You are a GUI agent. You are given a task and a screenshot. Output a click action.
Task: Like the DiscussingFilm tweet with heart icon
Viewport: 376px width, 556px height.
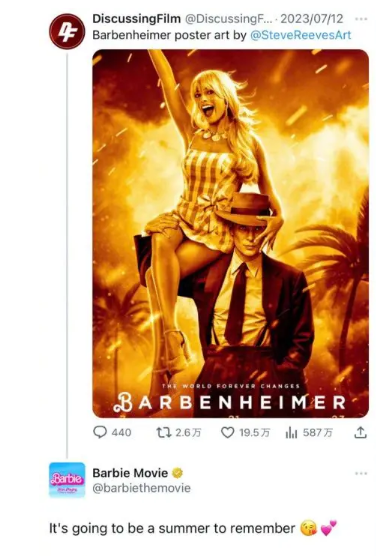click(227, 432)
